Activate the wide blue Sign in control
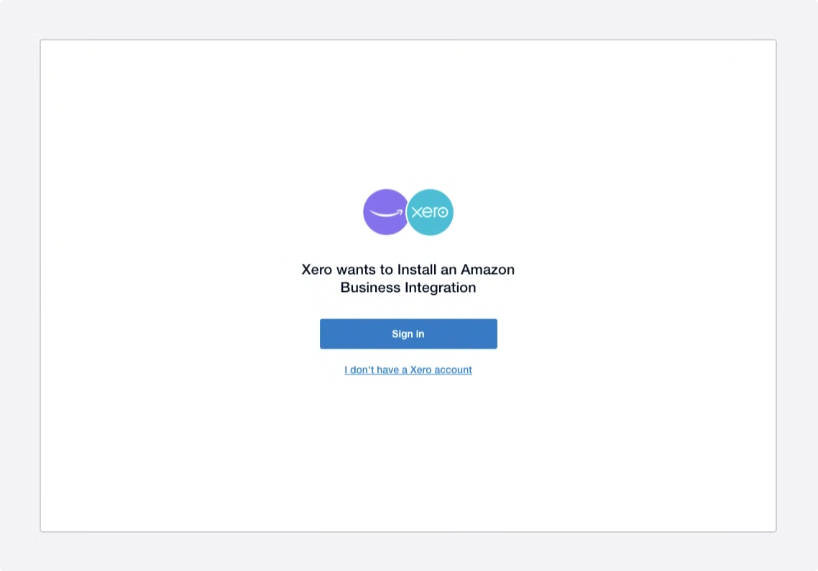Image resolution: width=818 pixels, height=571 pixels. click(408, 334)
